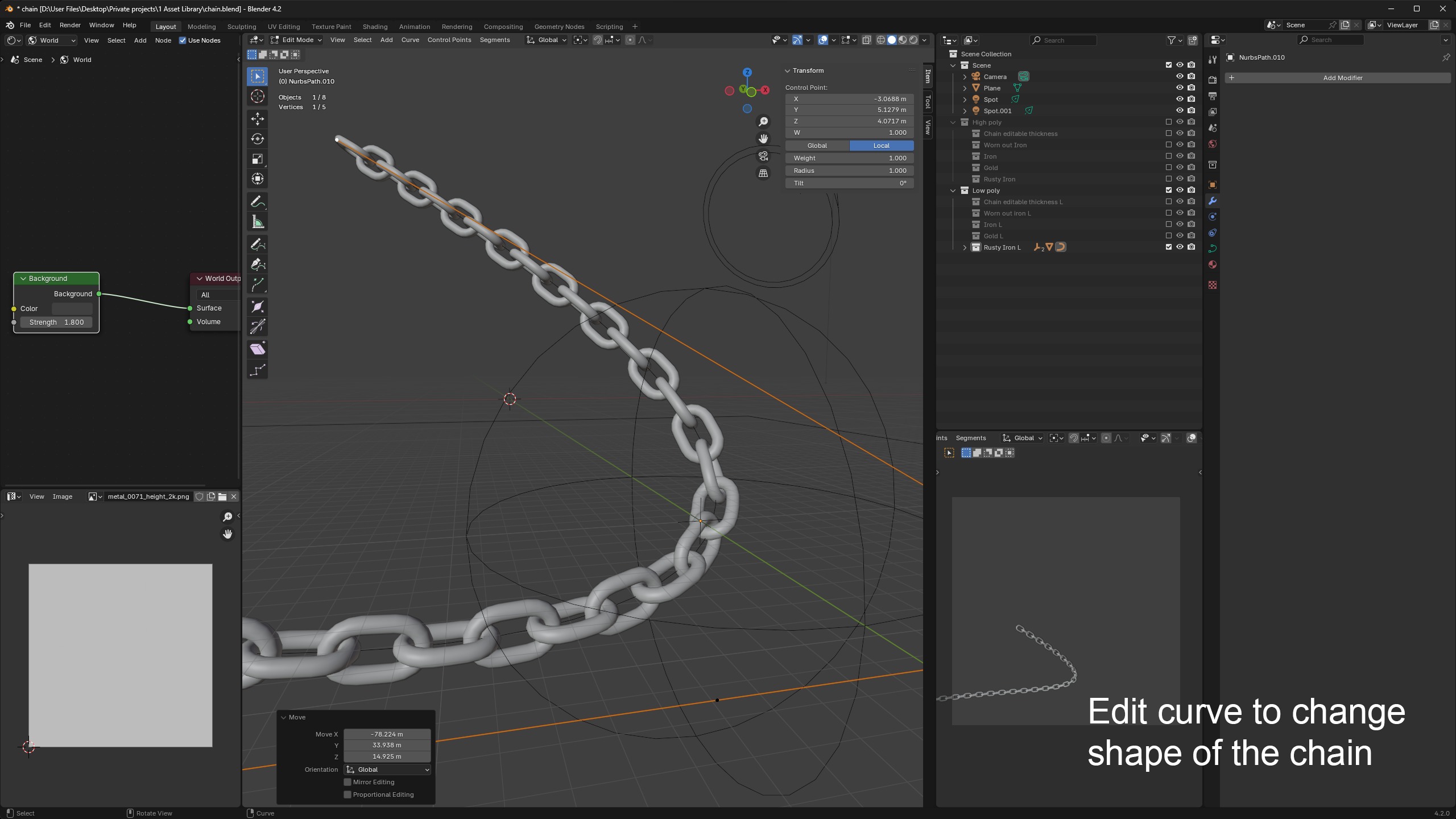Image resolution: width=1456 pixels, height=819 pixels.
Task: Open Control Points menu in viewport
Action: [x=449, y=40]
